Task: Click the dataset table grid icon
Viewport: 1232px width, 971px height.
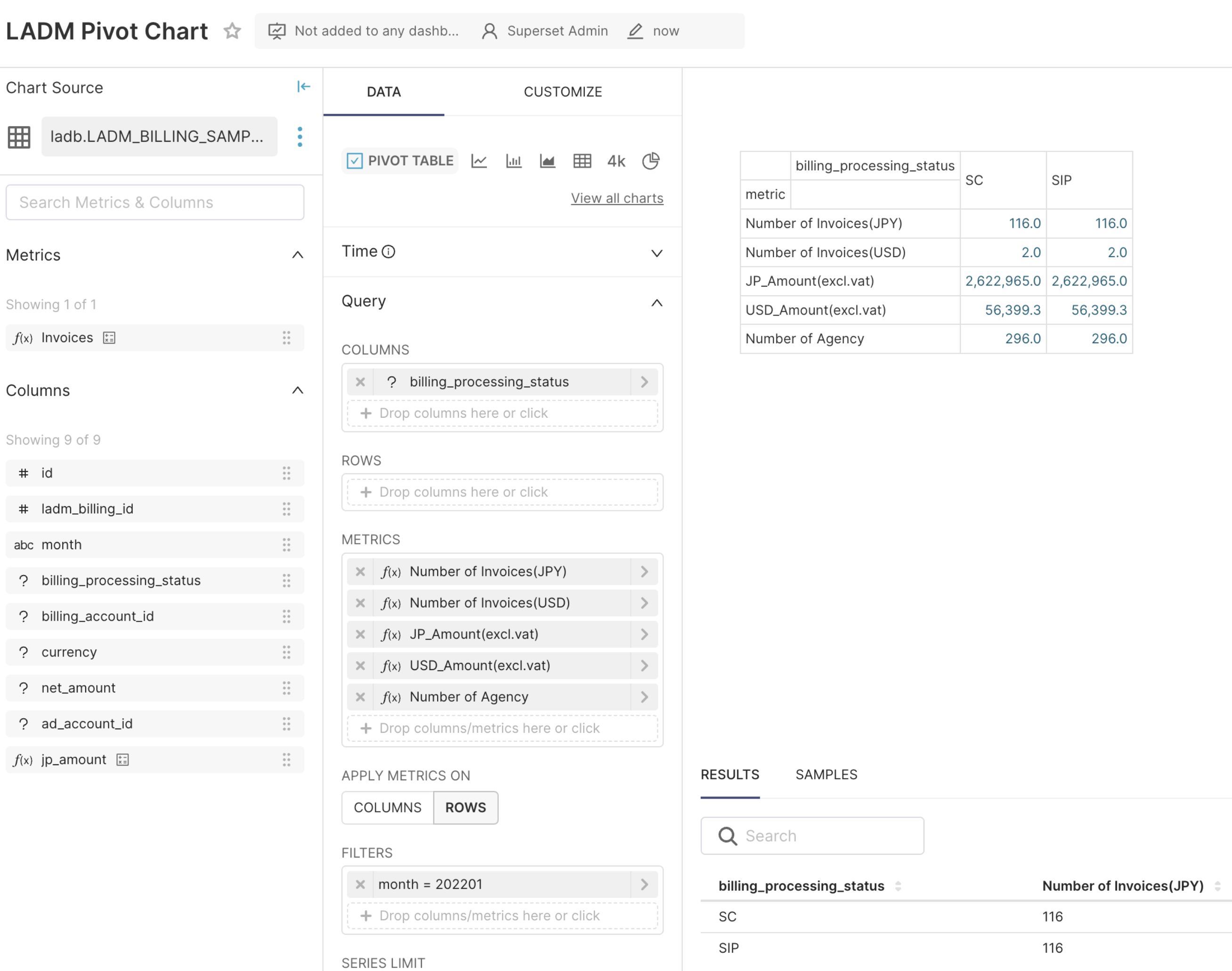Action: pyautogui.click(x=19, y=137)
